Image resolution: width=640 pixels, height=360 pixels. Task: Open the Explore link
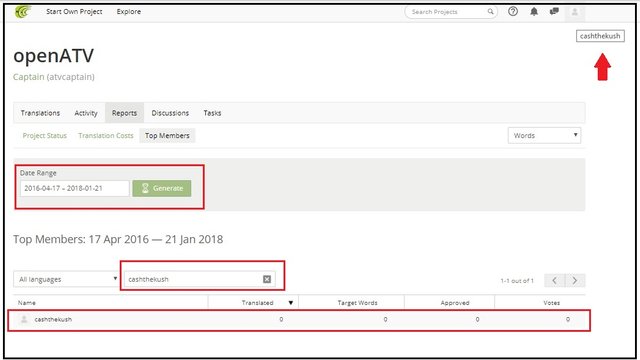[129, 11]
